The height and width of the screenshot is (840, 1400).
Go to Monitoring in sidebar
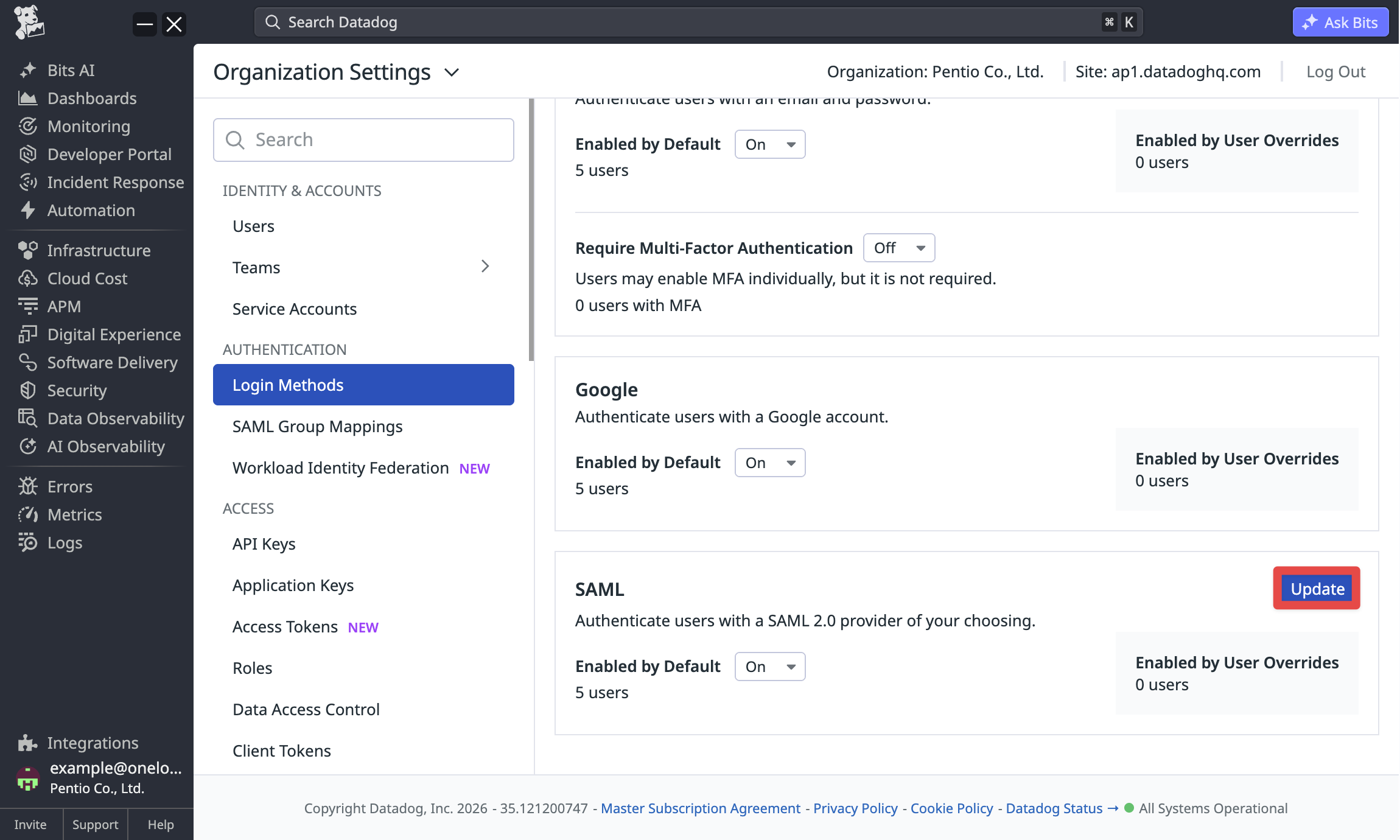pos(89,126)
